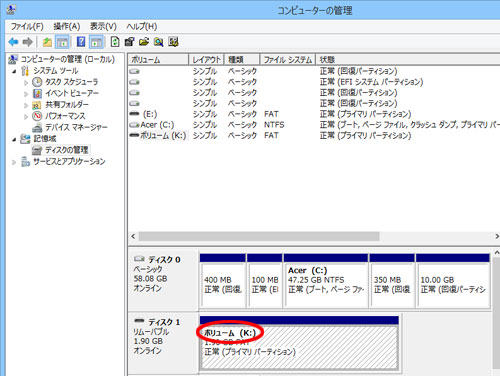Image resolution: width=500 pixels, height=376 pixels.
Task: Click the gray Forward arrow in toolbar
Action: point(27,42)
